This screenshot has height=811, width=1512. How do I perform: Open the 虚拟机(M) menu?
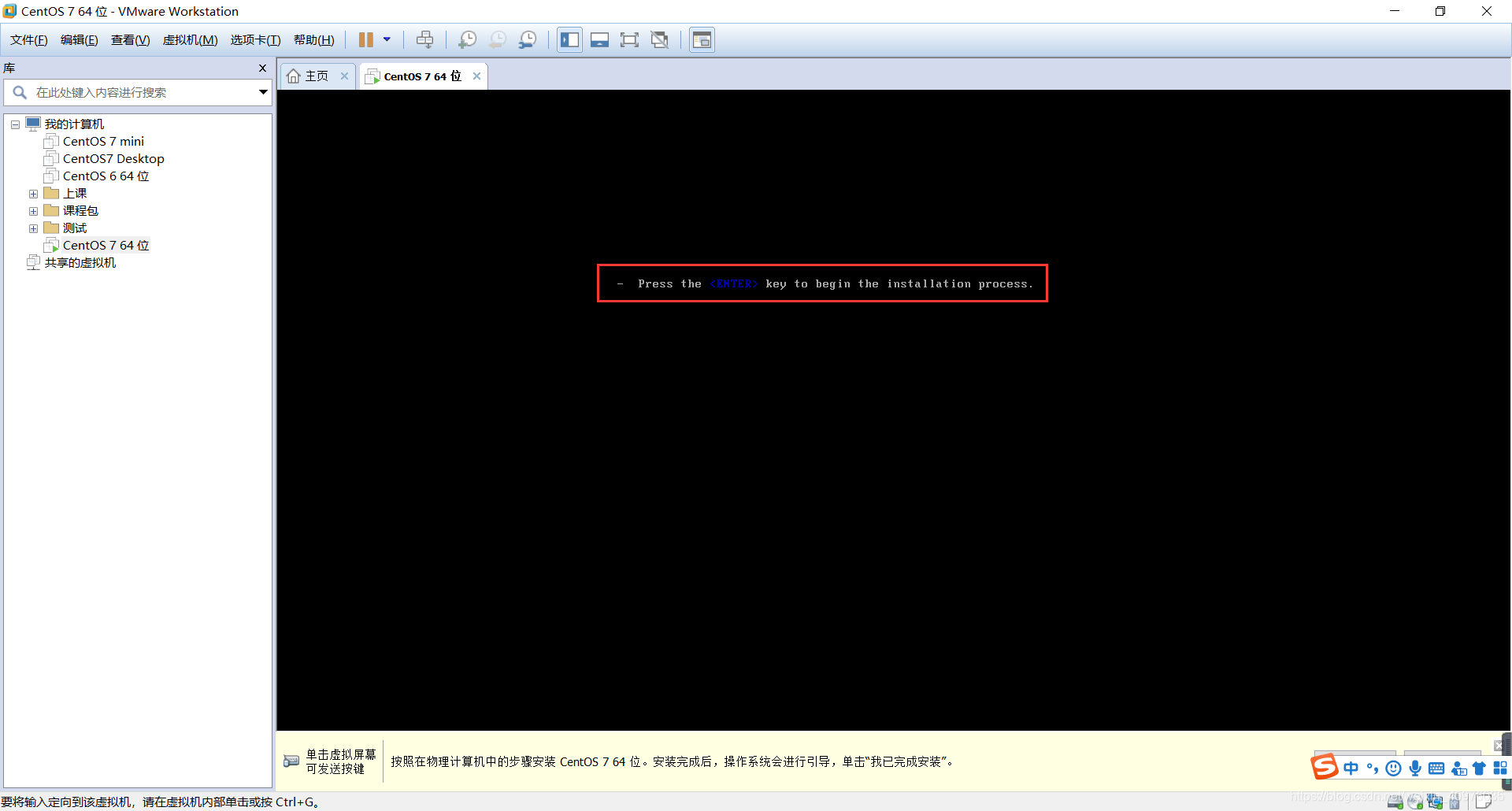pos(190,40)
